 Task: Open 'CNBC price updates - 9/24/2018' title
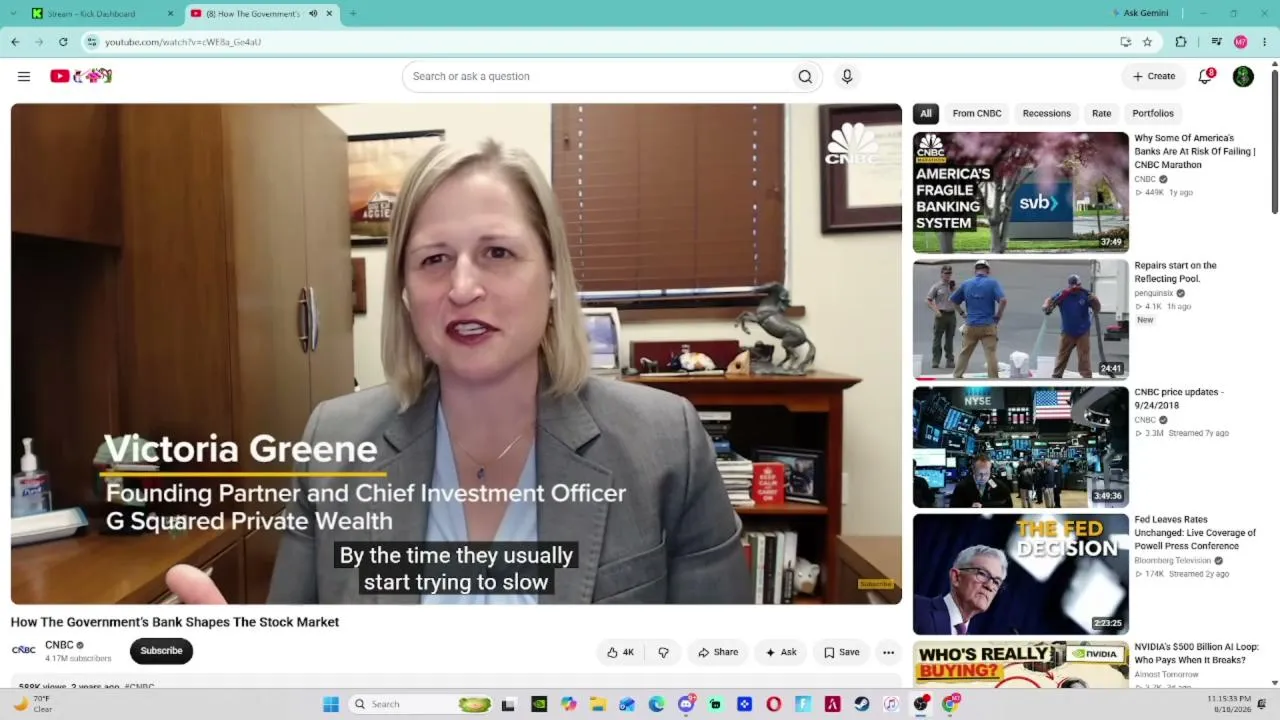click(x=1179, y=399)
